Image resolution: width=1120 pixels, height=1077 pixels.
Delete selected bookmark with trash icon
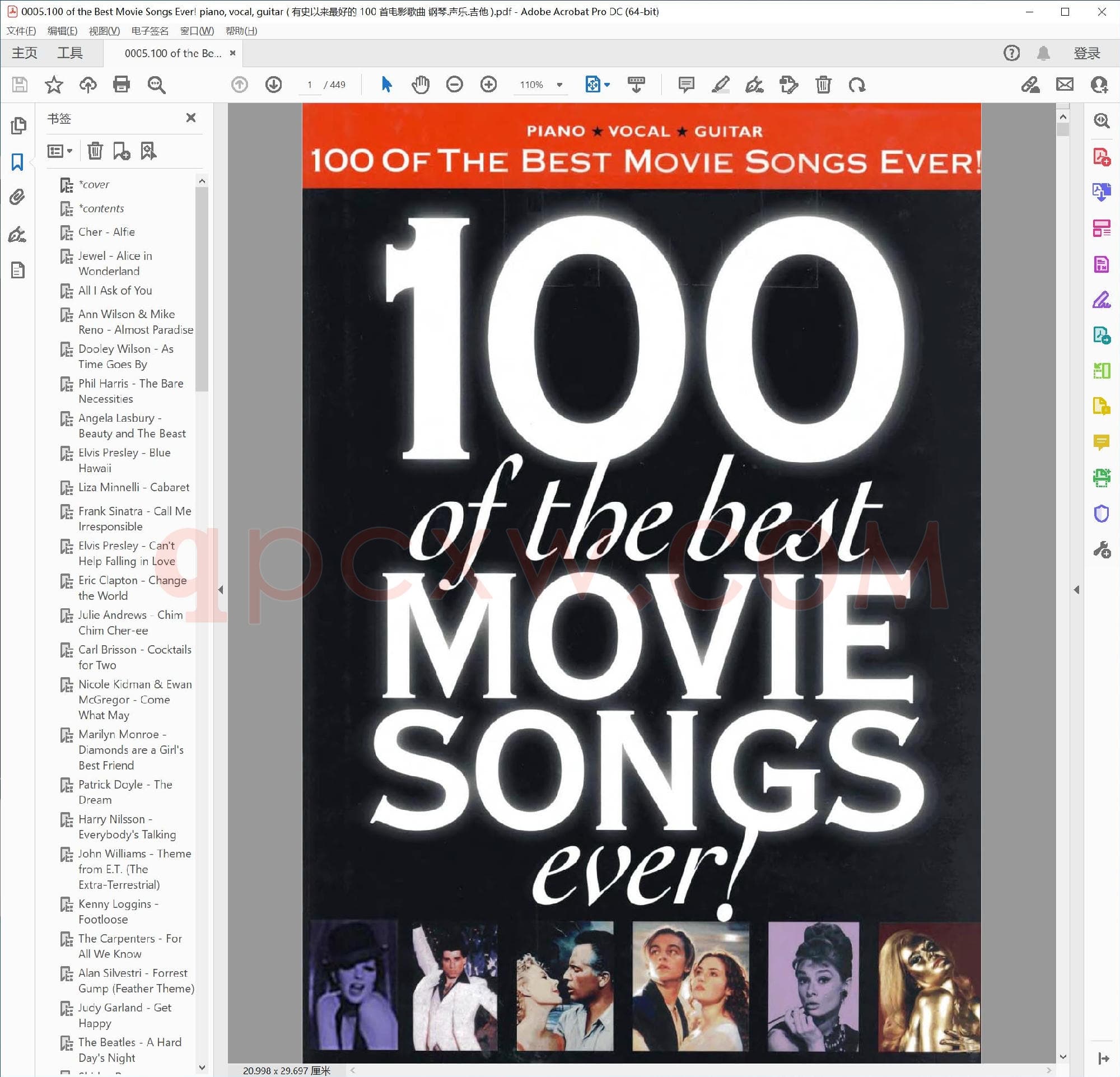click(x=95, y=151)
